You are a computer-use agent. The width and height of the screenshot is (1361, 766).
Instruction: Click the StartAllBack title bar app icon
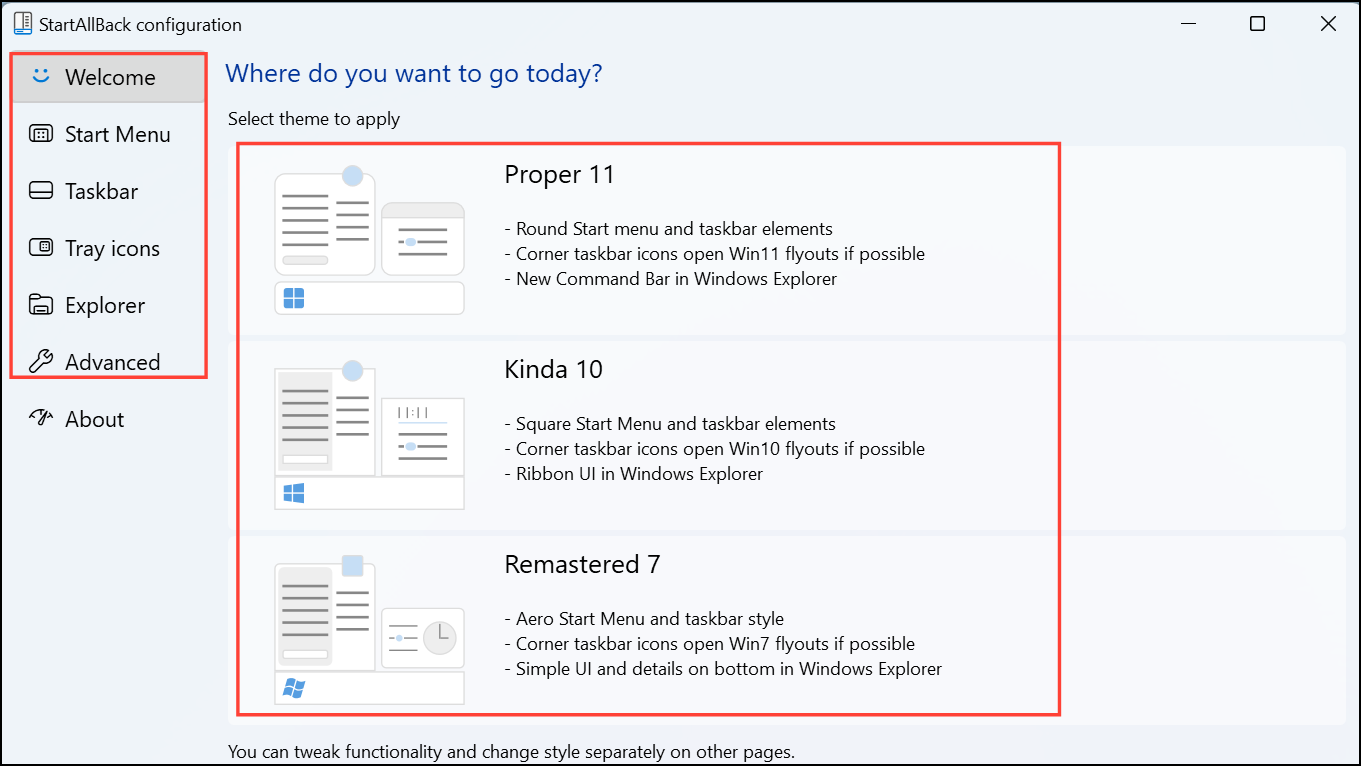(x=23, y=24)
